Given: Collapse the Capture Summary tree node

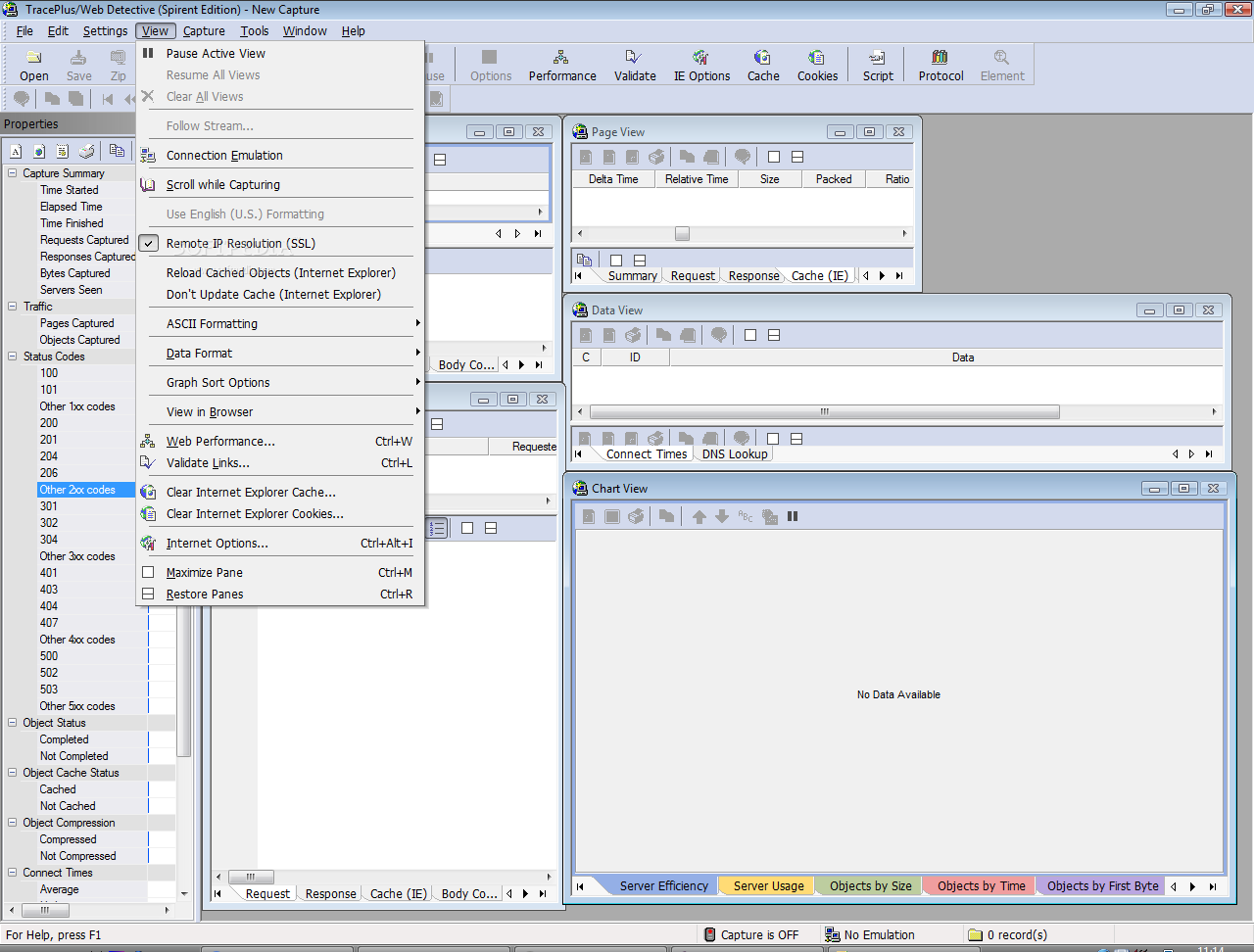Looking at the screenshot, I should [13, 173].
